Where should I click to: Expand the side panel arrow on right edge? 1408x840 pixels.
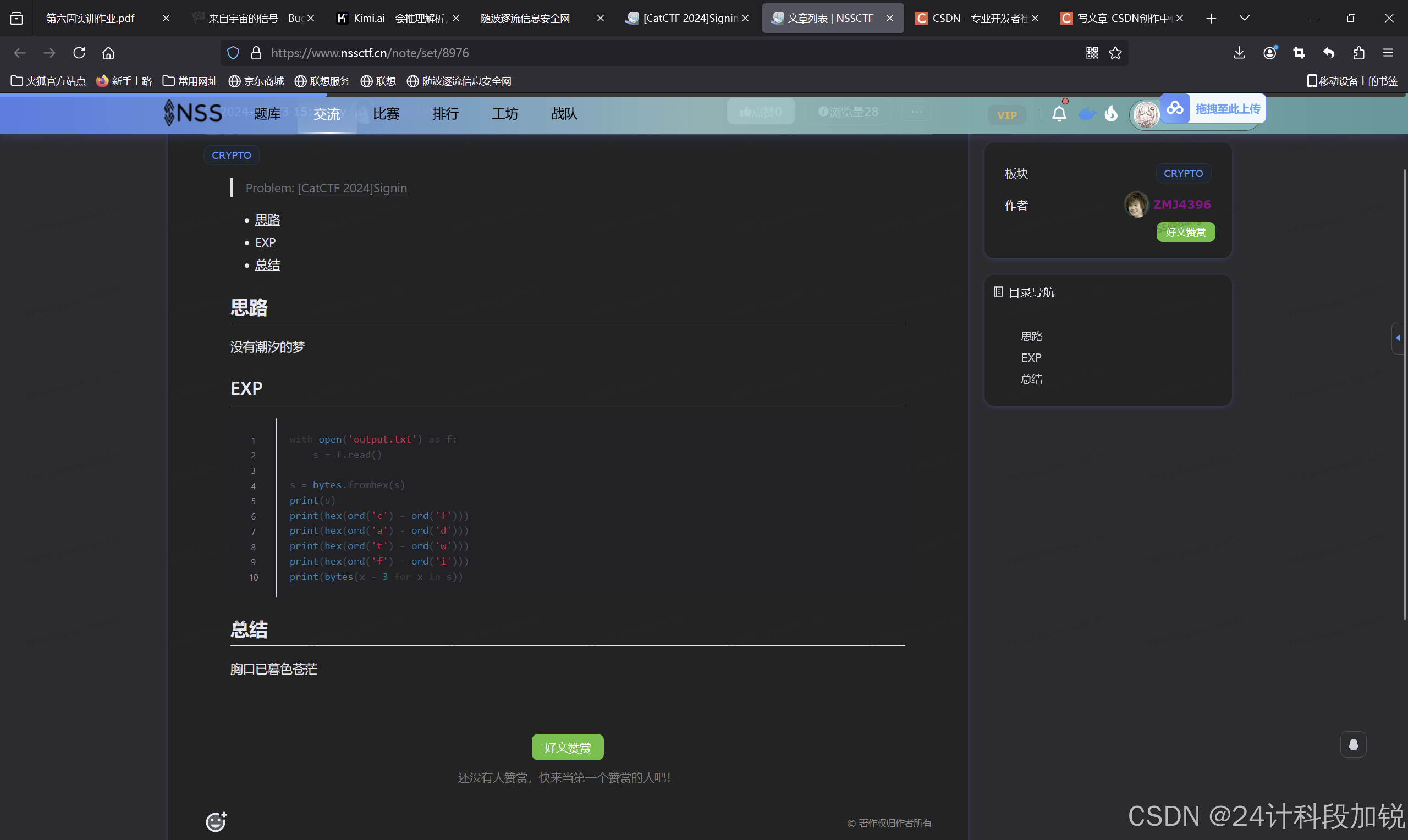pyautogui.click(x=1398, y=338)
